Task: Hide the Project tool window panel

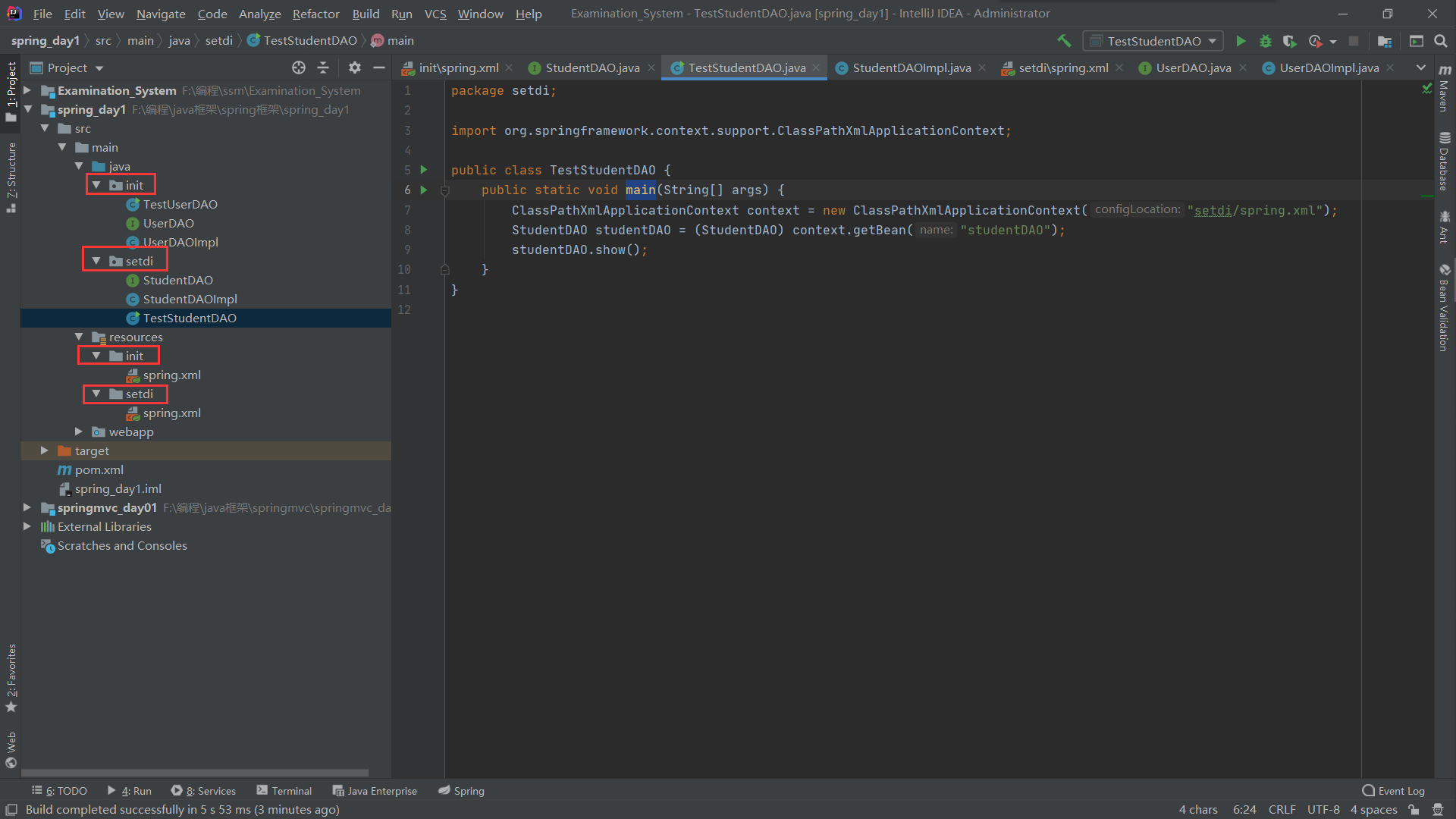Action: coord(379,67)
